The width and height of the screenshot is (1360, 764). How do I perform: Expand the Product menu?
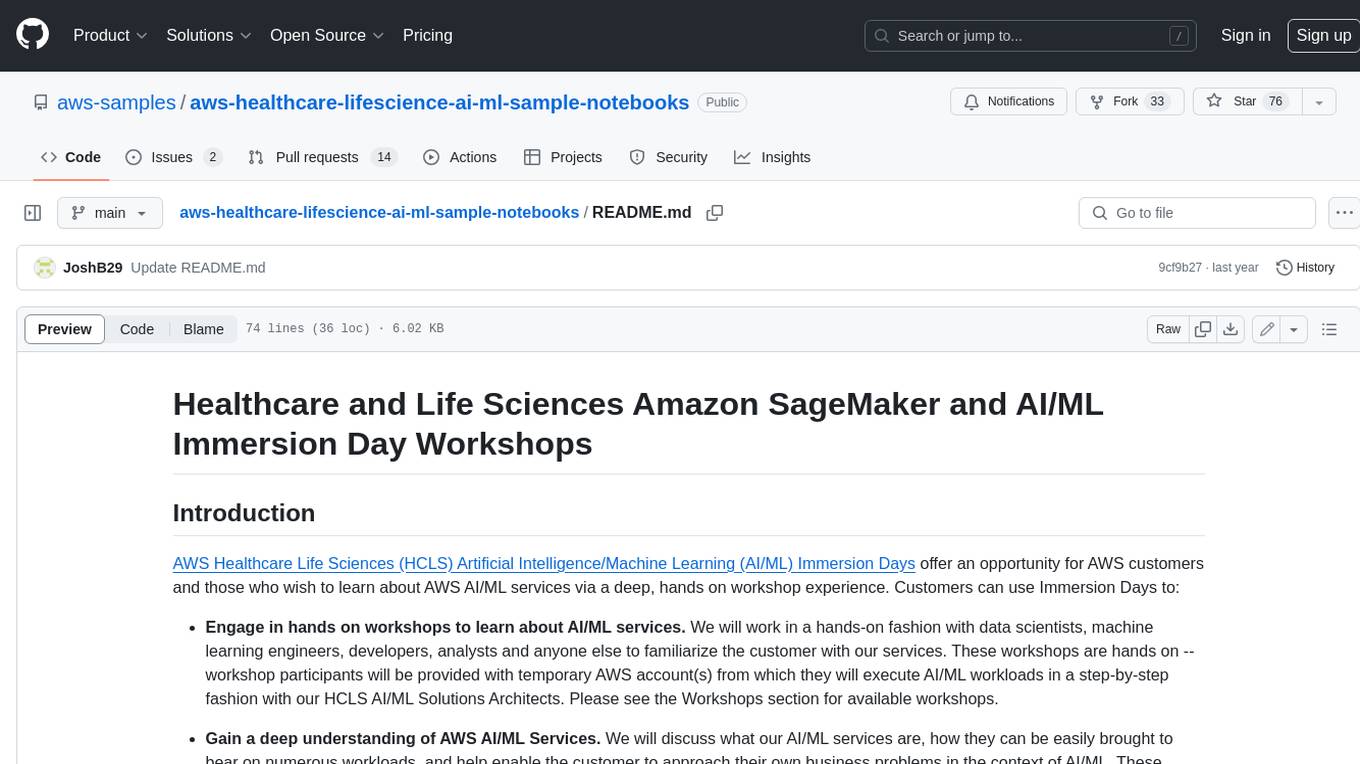coord(110,35)
